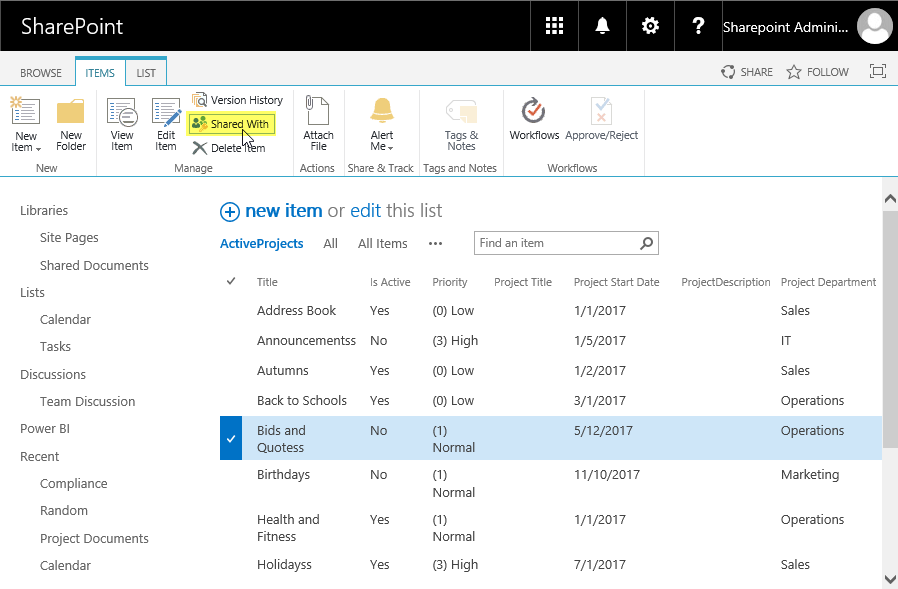Select the All Items view
The height and width of the screenshot is (589, 898).
tap(383, 244)
